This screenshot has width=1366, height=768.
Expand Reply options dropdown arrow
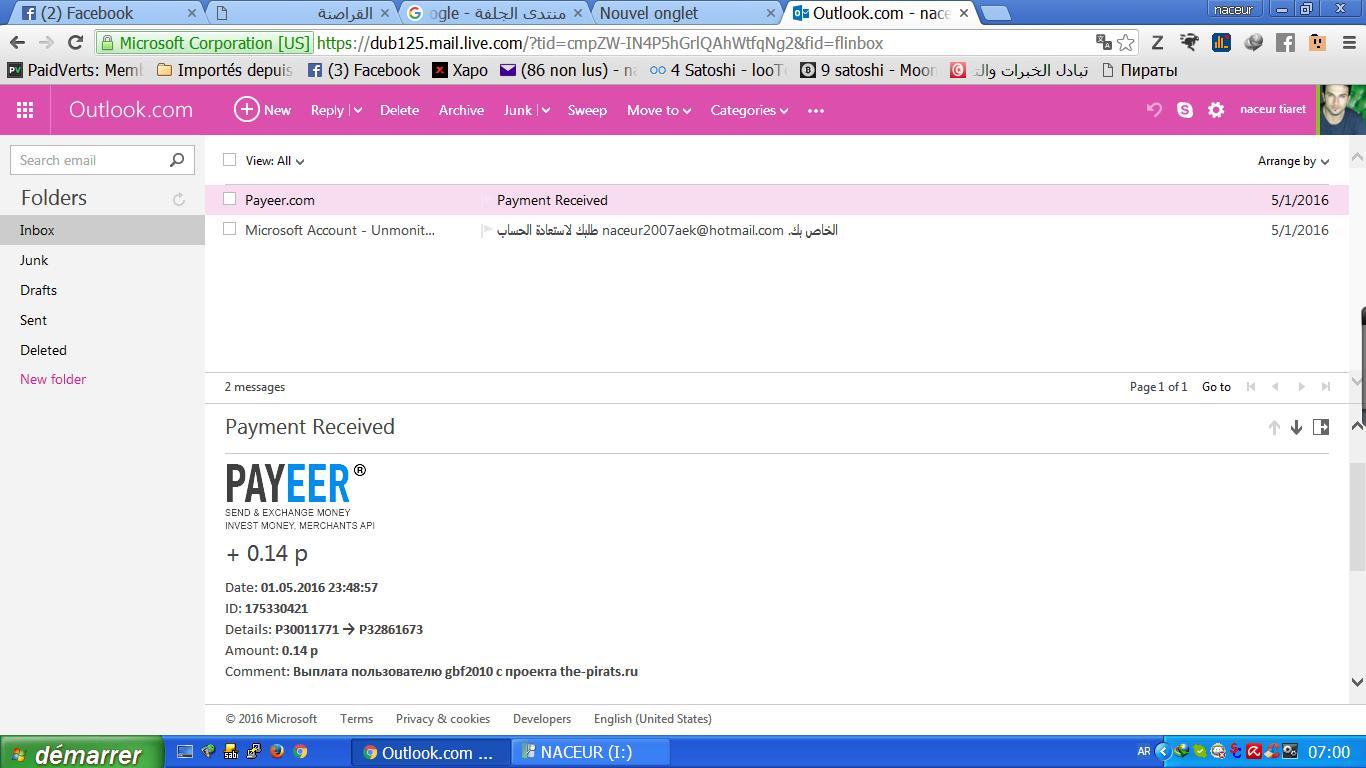(x=357, y=110)
